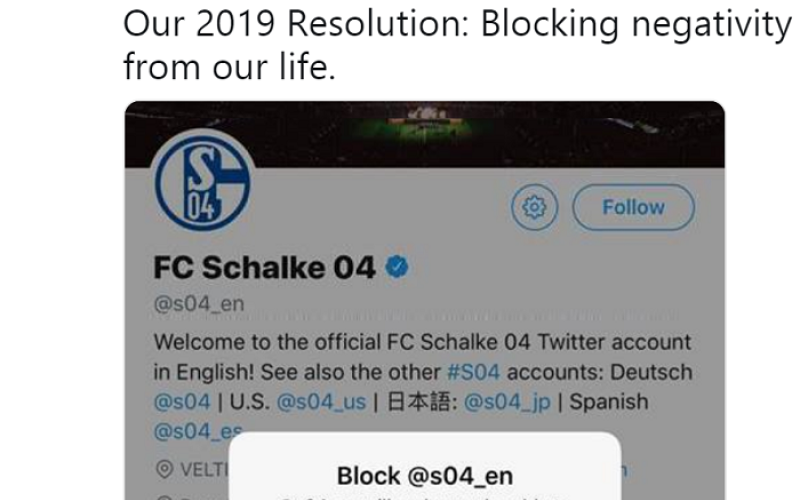Open the #S04 hashtag link
800x500 pixels.
474,372
